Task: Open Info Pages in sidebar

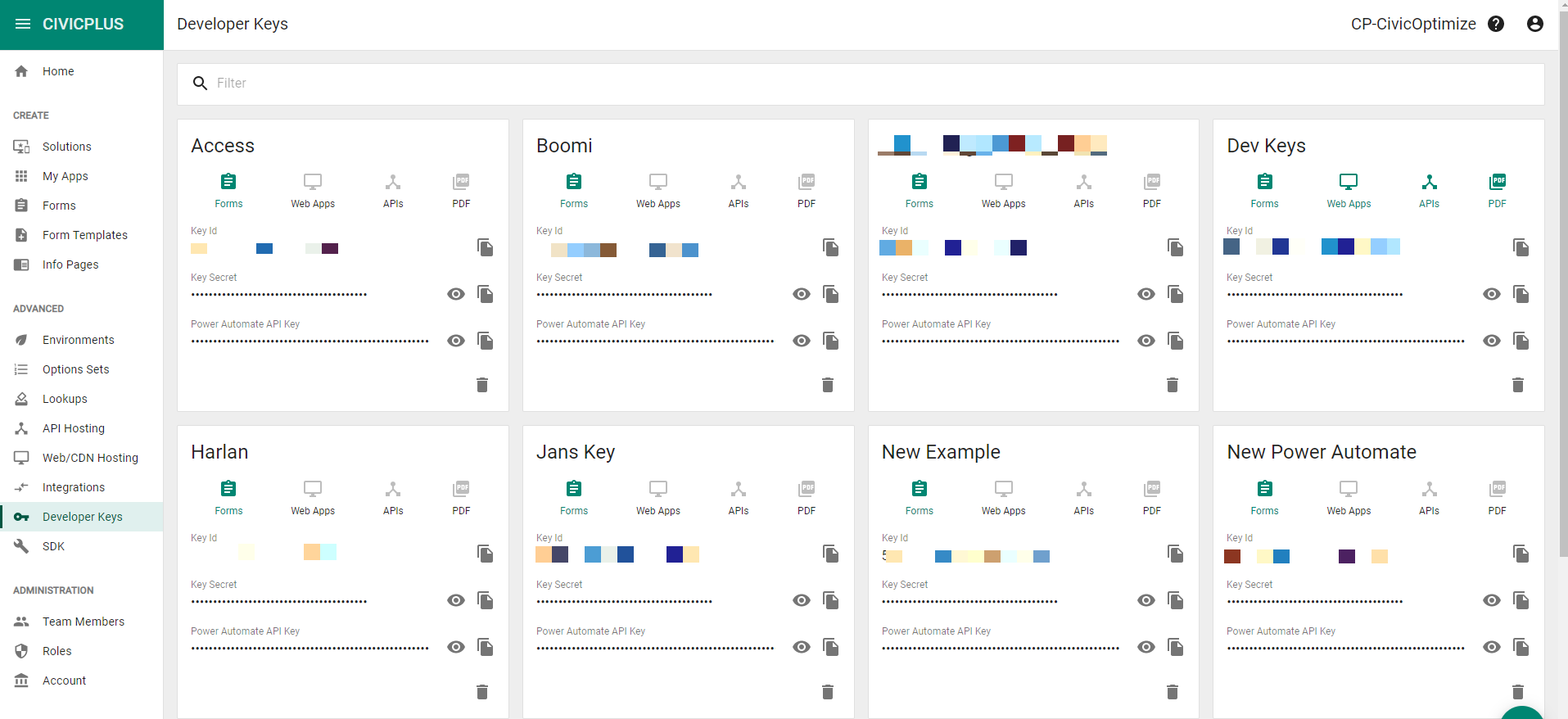Action: (82, 265)
